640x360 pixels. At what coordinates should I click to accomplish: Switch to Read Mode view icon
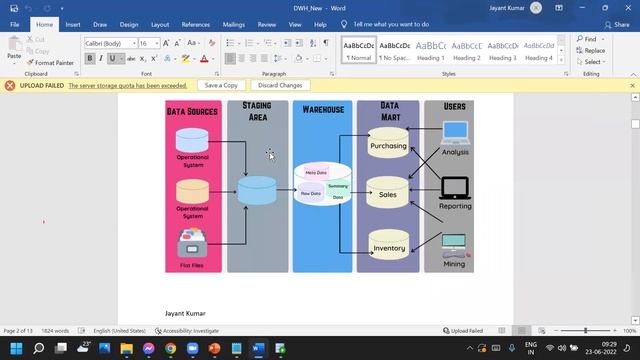coord(502,331)
